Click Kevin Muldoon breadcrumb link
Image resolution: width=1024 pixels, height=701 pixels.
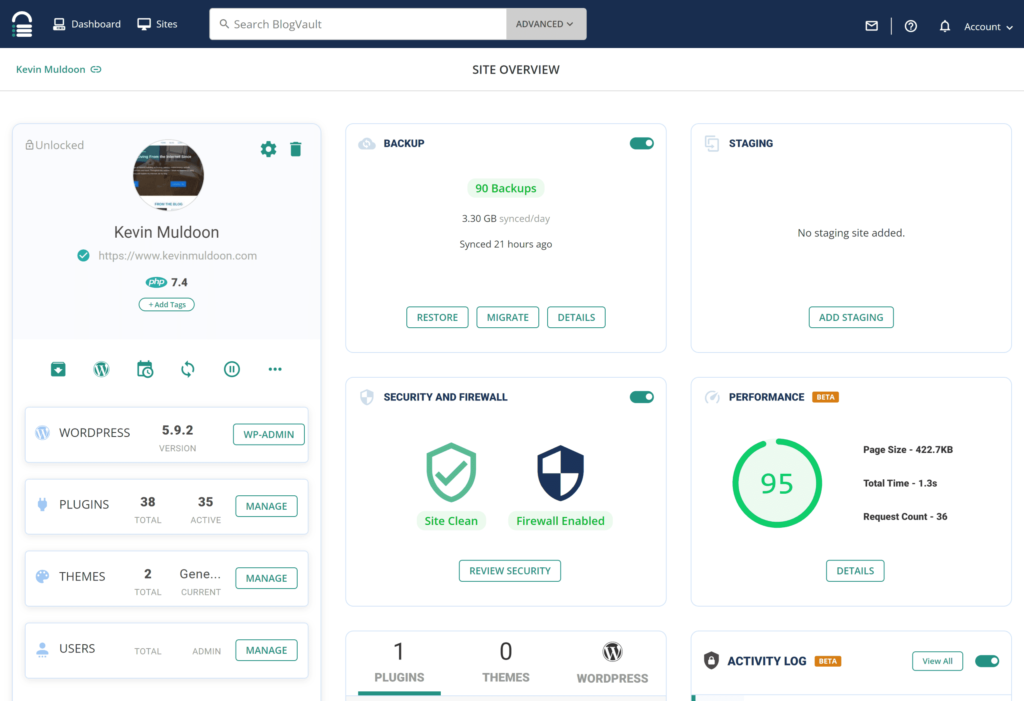pyautogui.click(x=50, y=69)
